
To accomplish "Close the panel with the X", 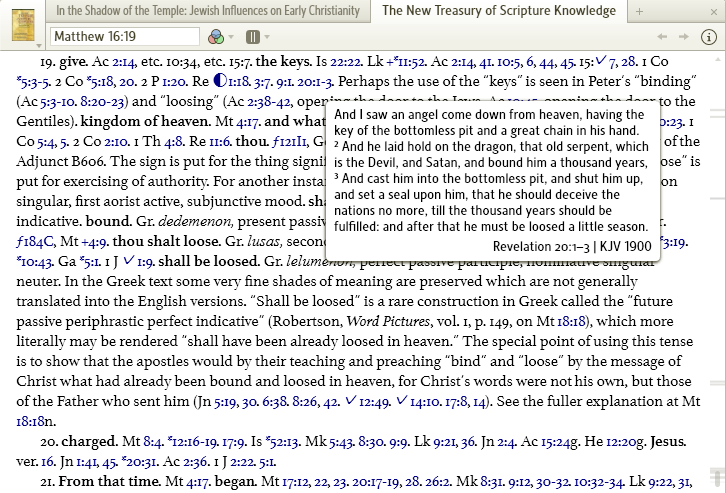I will point(714,12).
